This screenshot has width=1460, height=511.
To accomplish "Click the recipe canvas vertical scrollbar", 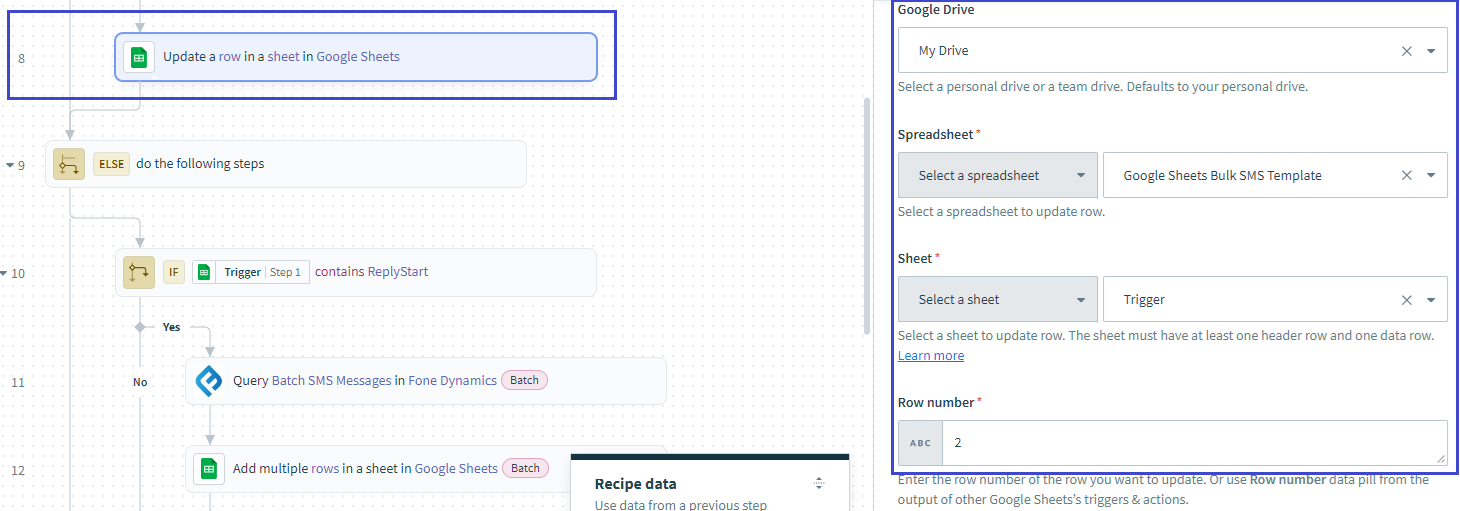I will coord(867,215).
